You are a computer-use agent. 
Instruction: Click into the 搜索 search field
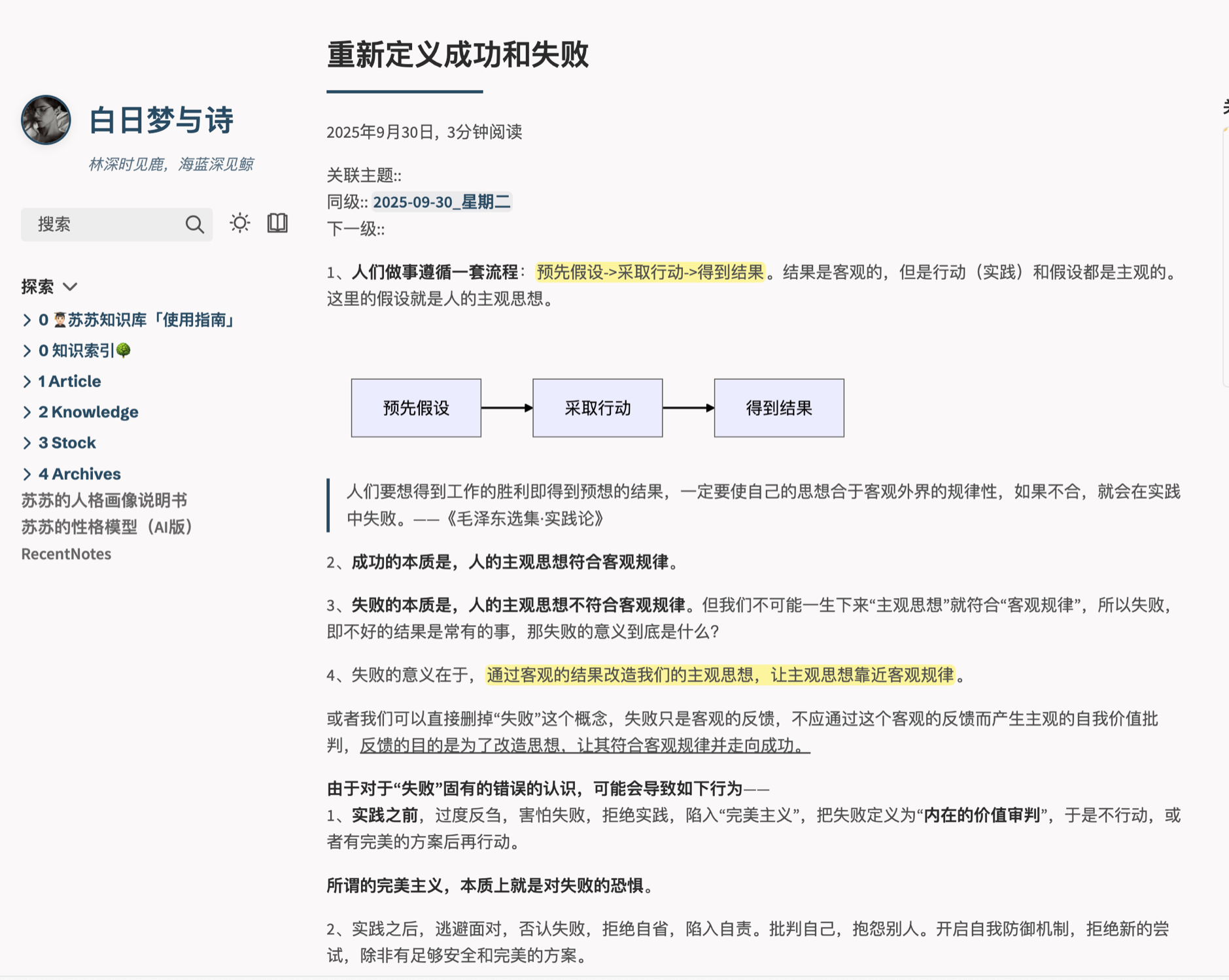(x=105, y=224)
